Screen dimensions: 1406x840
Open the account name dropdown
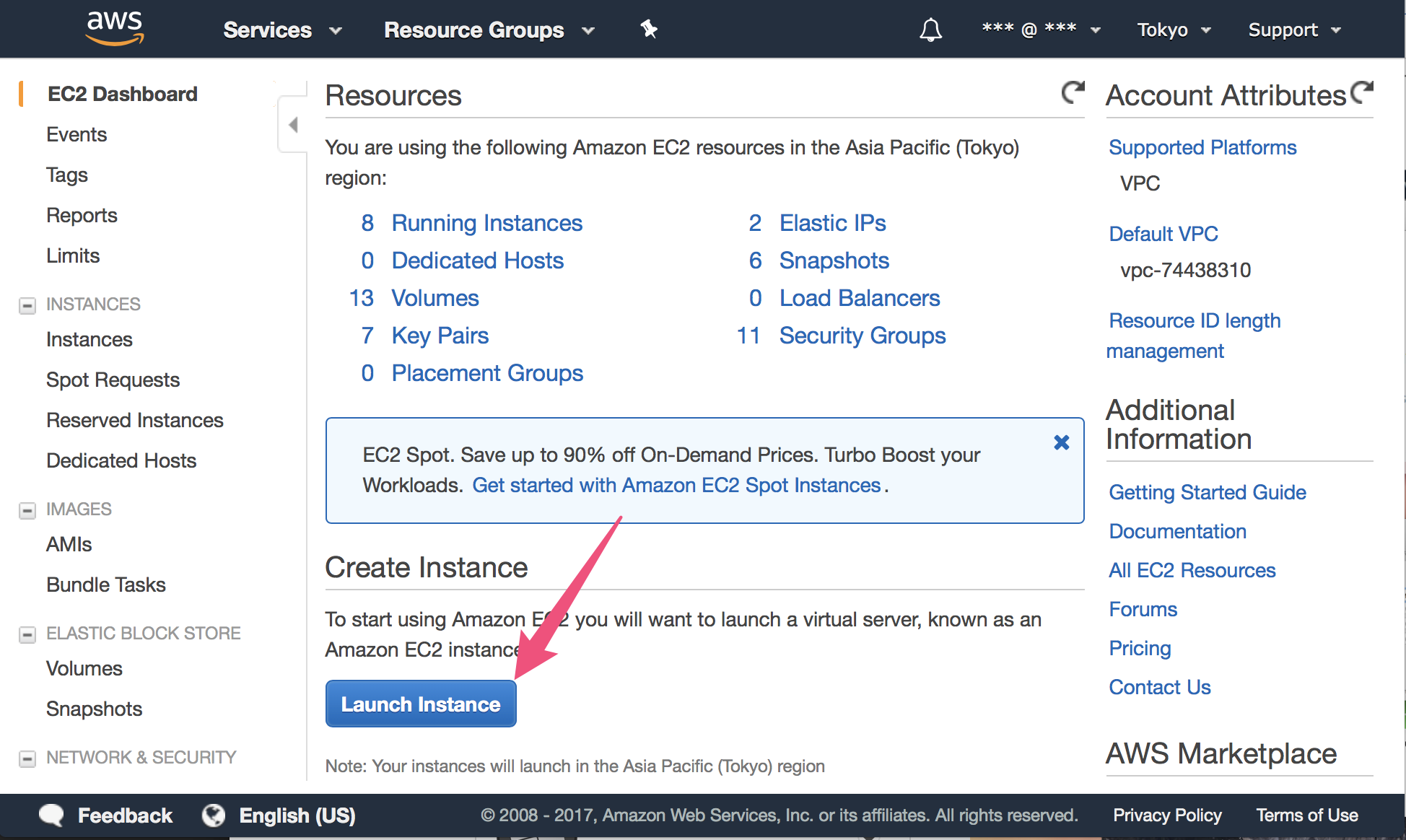(x=1041, y=30)
